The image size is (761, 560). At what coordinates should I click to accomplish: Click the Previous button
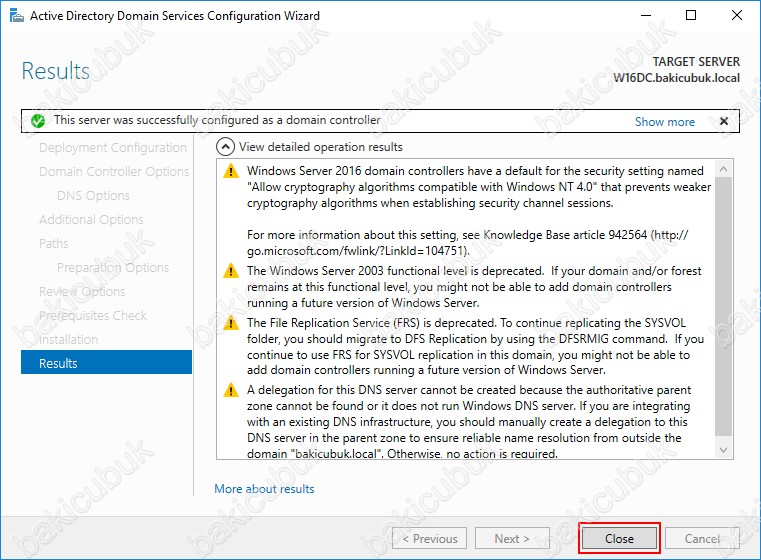[430, 538]
